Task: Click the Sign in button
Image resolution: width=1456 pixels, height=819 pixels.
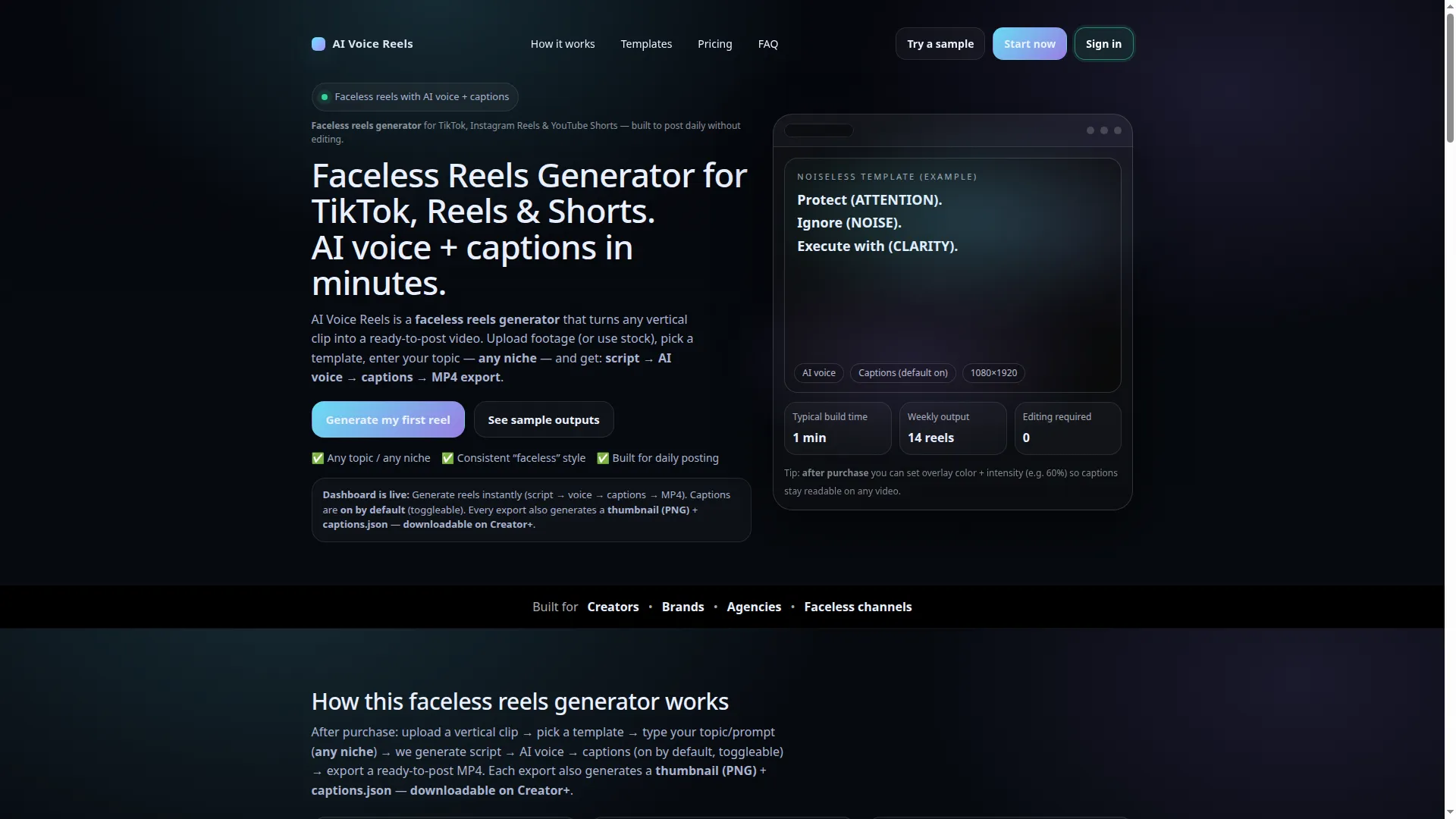Action: point(1103,44)
